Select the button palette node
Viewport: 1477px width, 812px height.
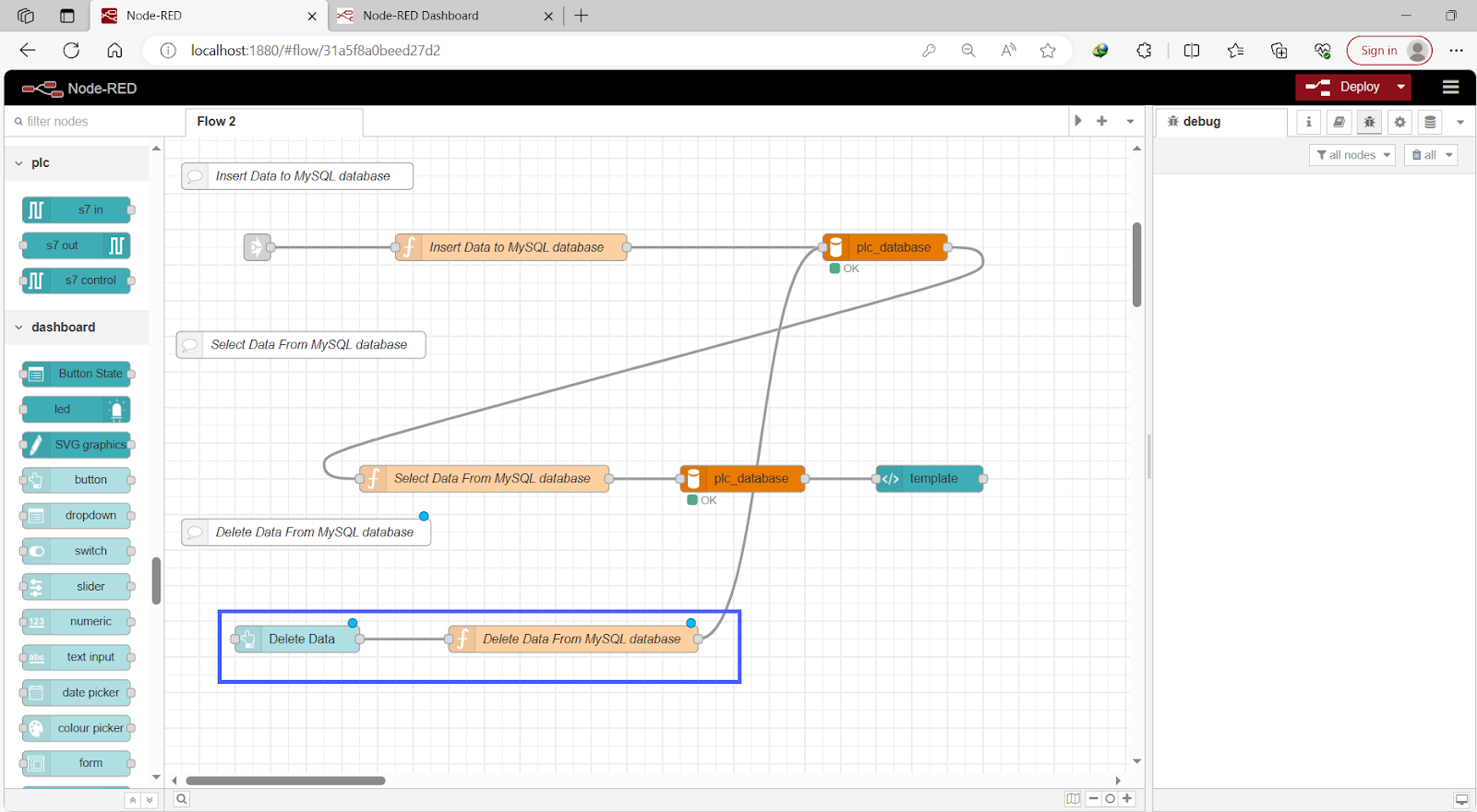pos(77,480)
